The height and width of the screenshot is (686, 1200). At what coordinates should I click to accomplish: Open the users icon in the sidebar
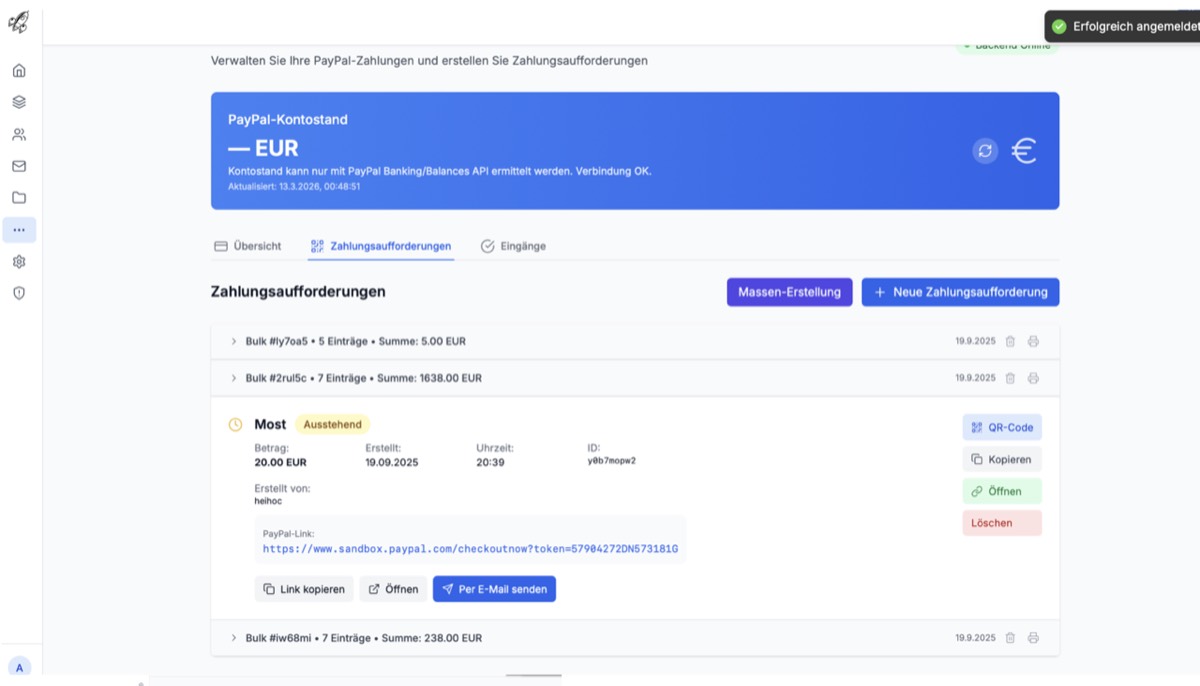[x=18, y=133]
